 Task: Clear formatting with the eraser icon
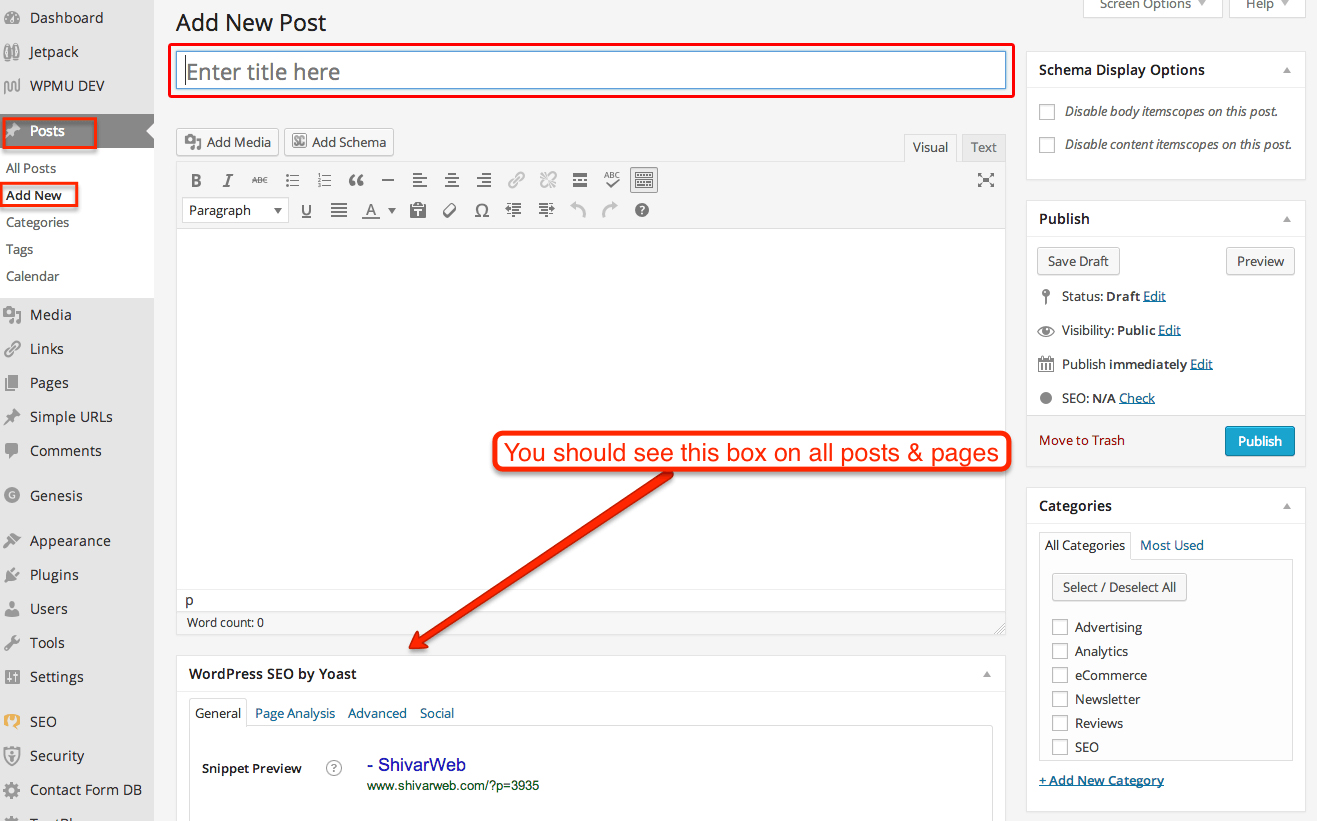tap(450, 210)
